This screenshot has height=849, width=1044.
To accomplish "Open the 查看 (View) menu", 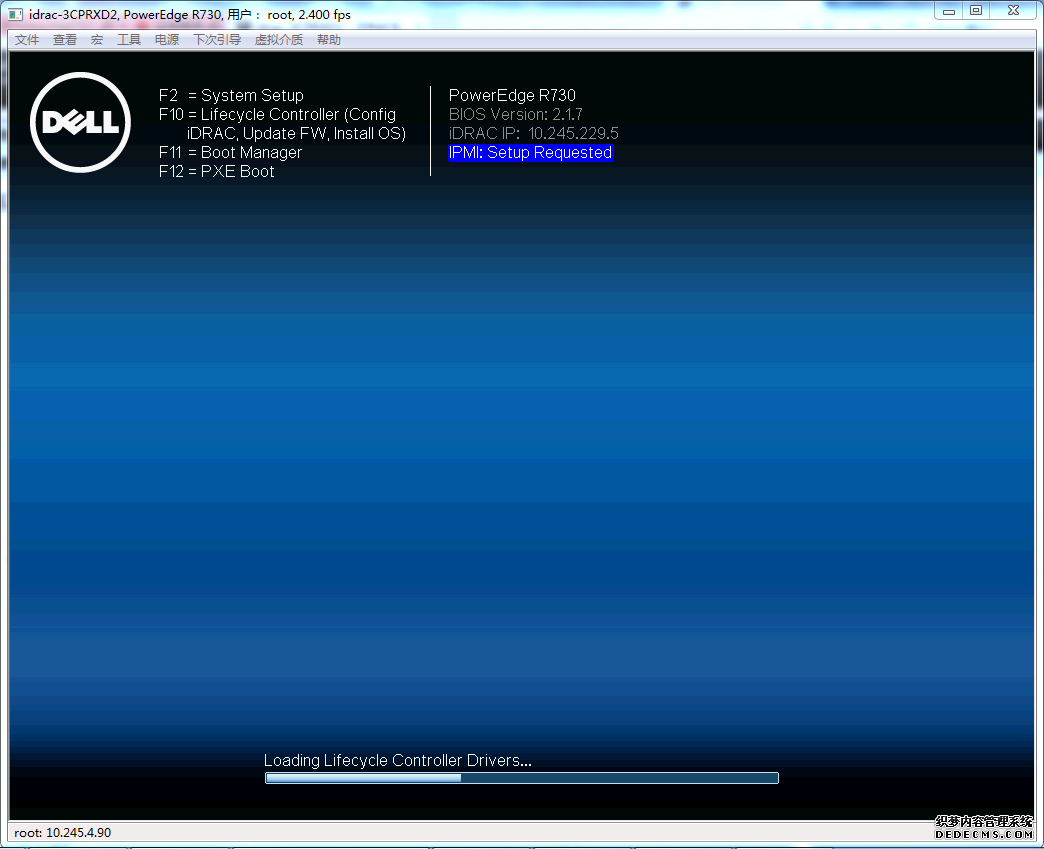I will (65, 40).
